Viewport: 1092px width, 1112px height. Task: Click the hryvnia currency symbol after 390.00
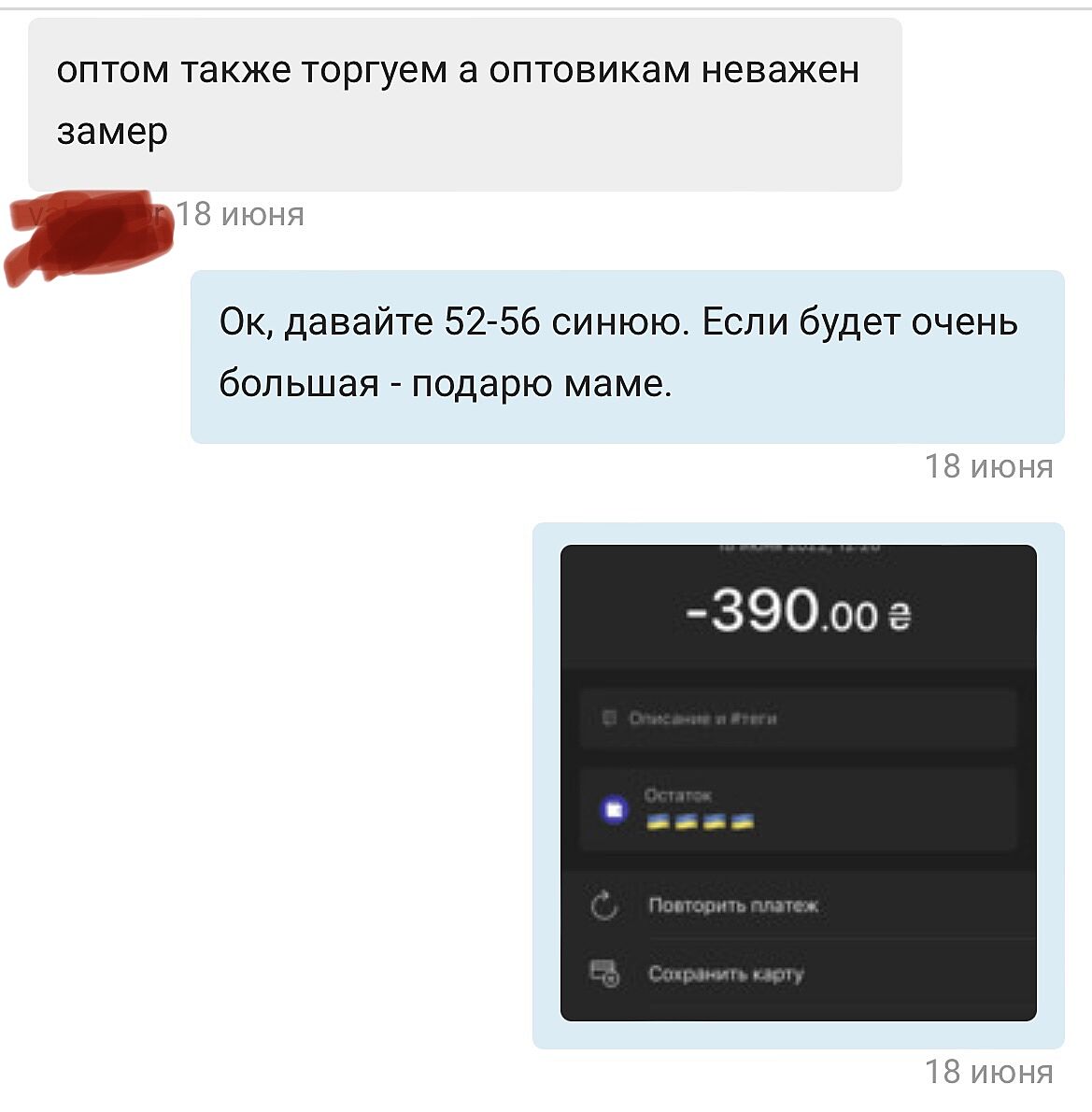tap(900, 616)
